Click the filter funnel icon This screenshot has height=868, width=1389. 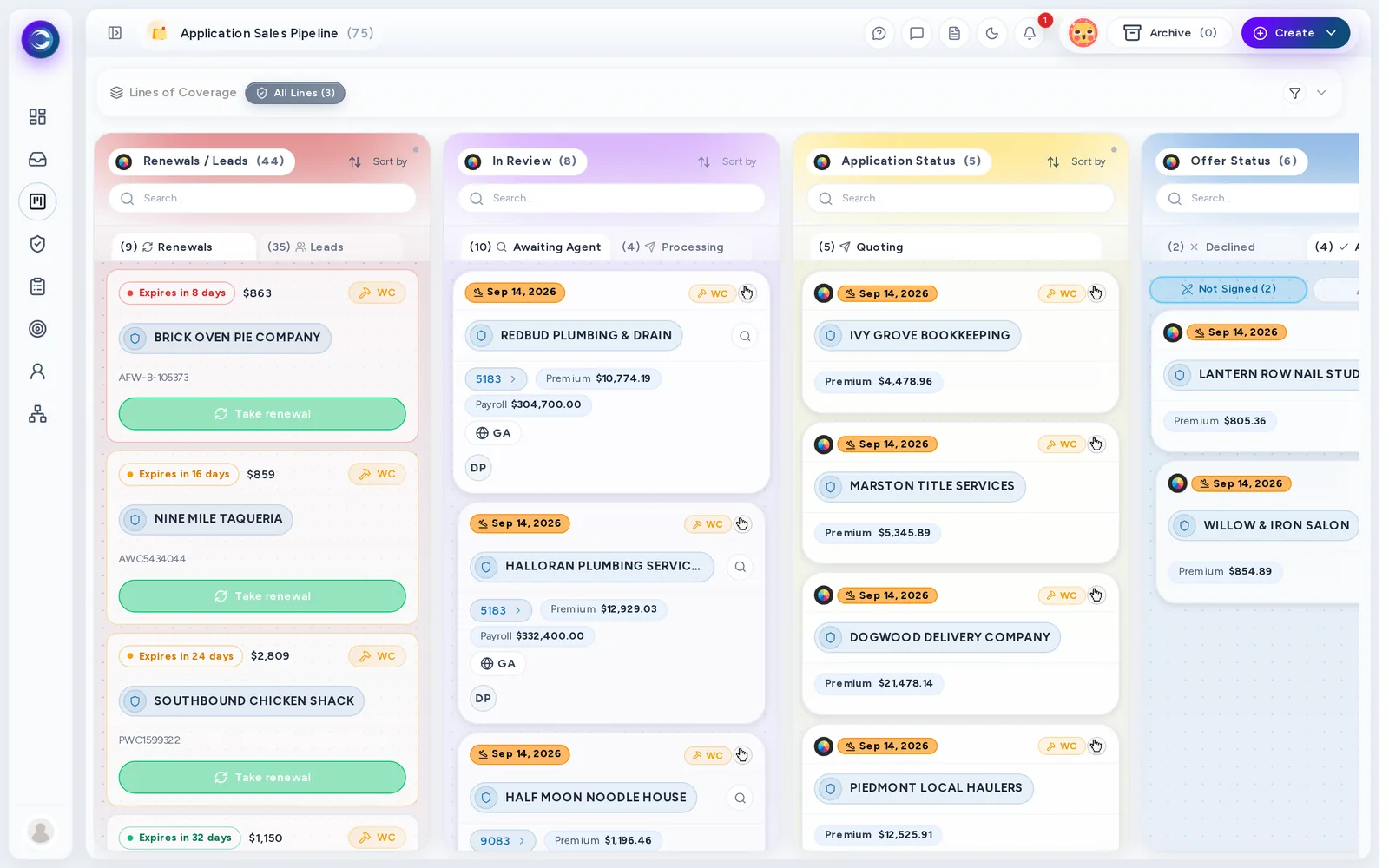(x=1294, y=93)
